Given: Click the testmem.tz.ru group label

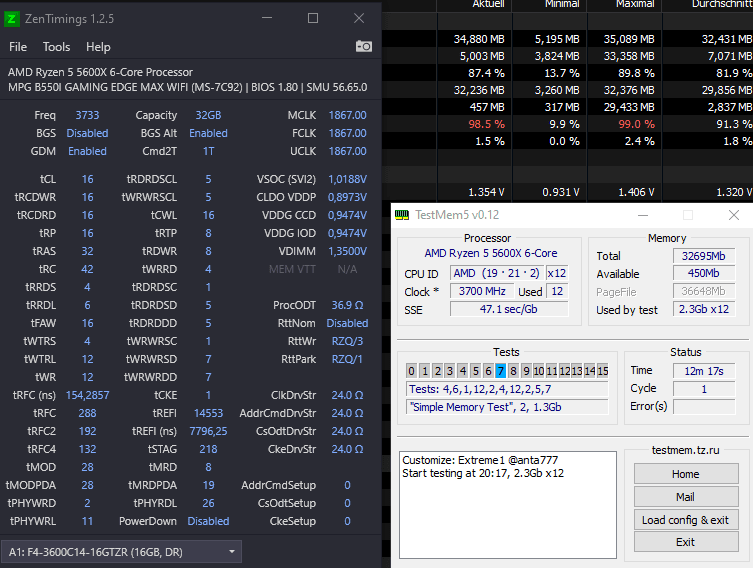Looking at the screenshot, I should click(x=685, y=450).
